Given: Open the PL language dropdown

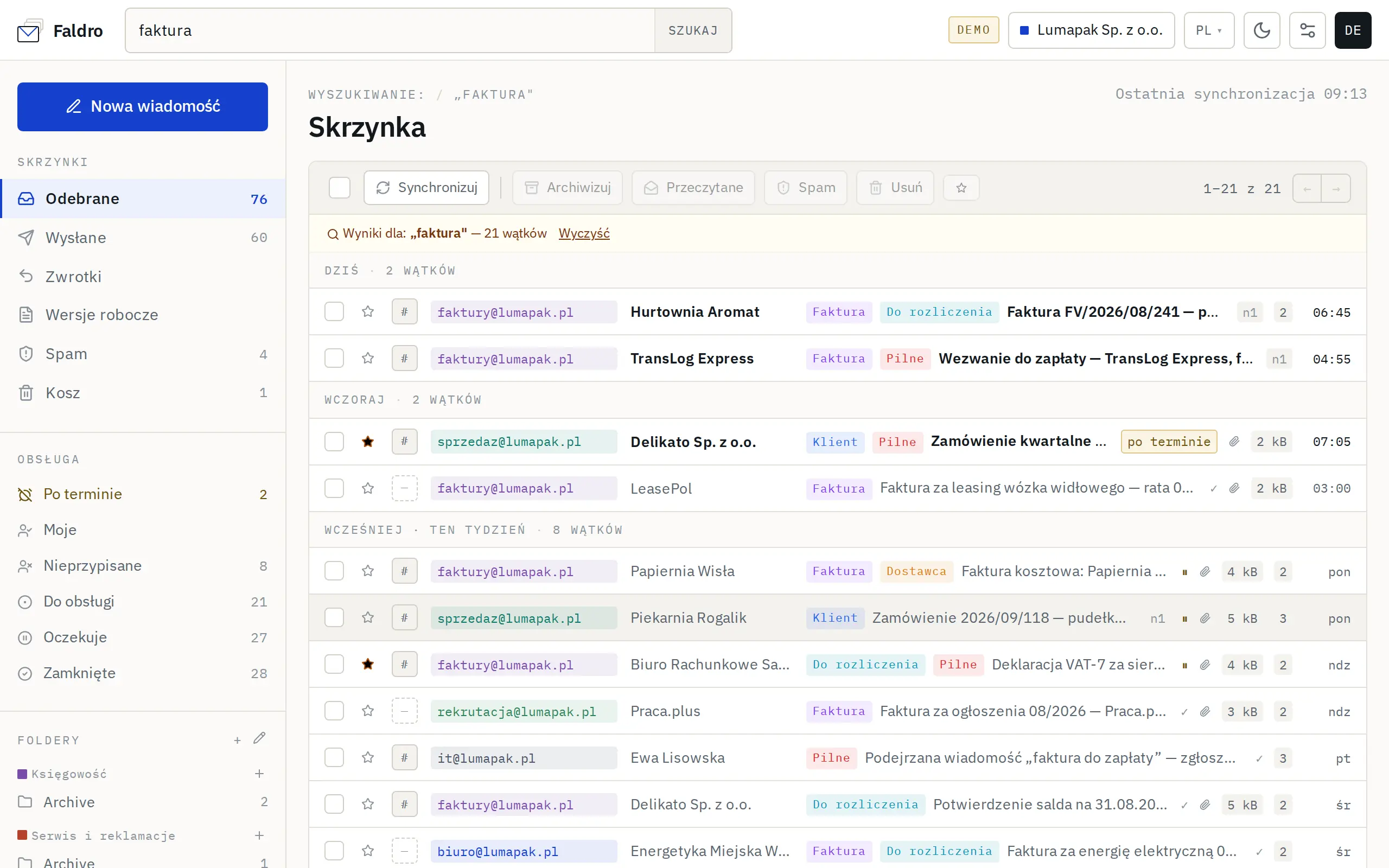Looking at the screenshot, I should tap(1209, 30).
